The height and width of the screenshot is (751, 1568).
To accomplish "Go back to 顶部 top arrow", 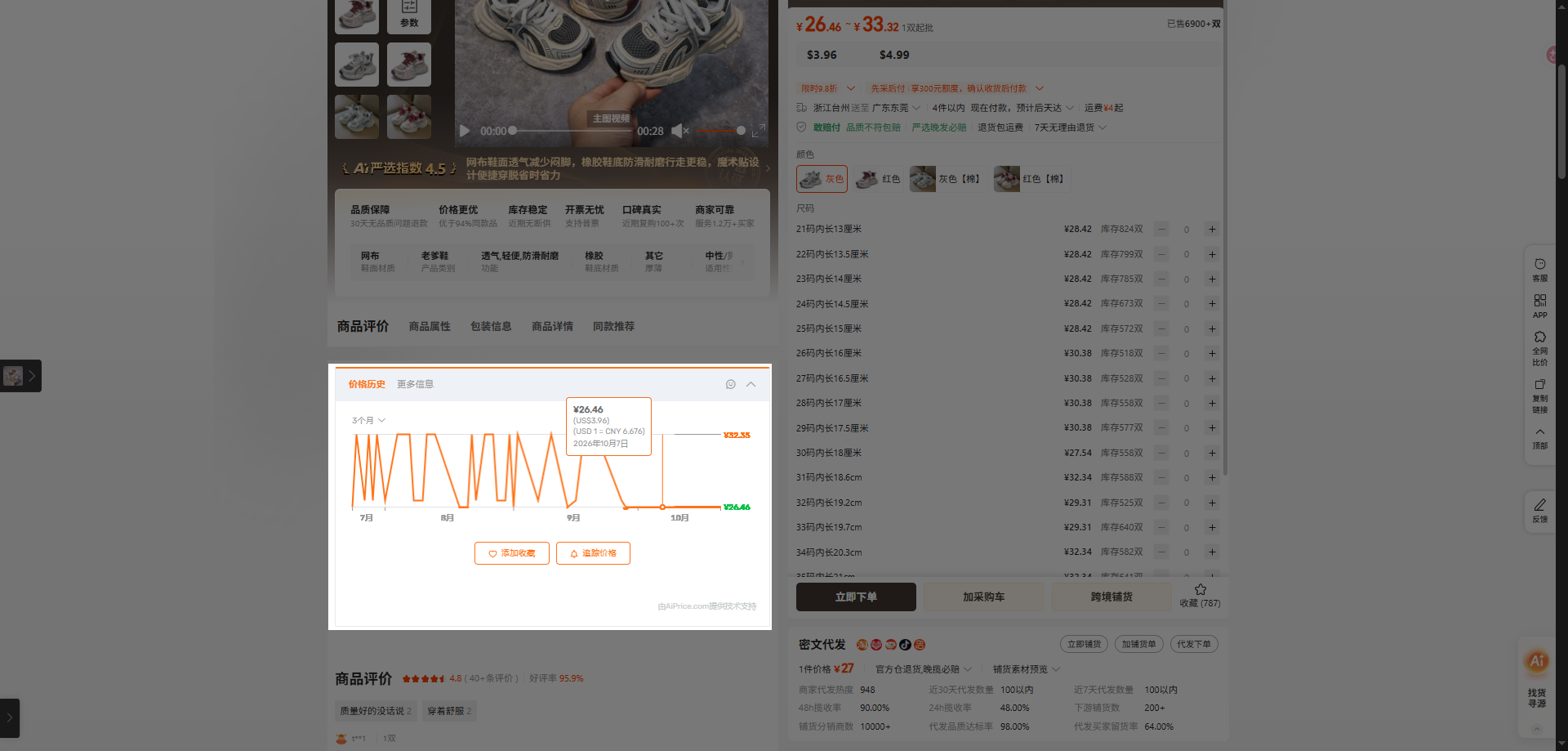I will (x=1539, y=437).
